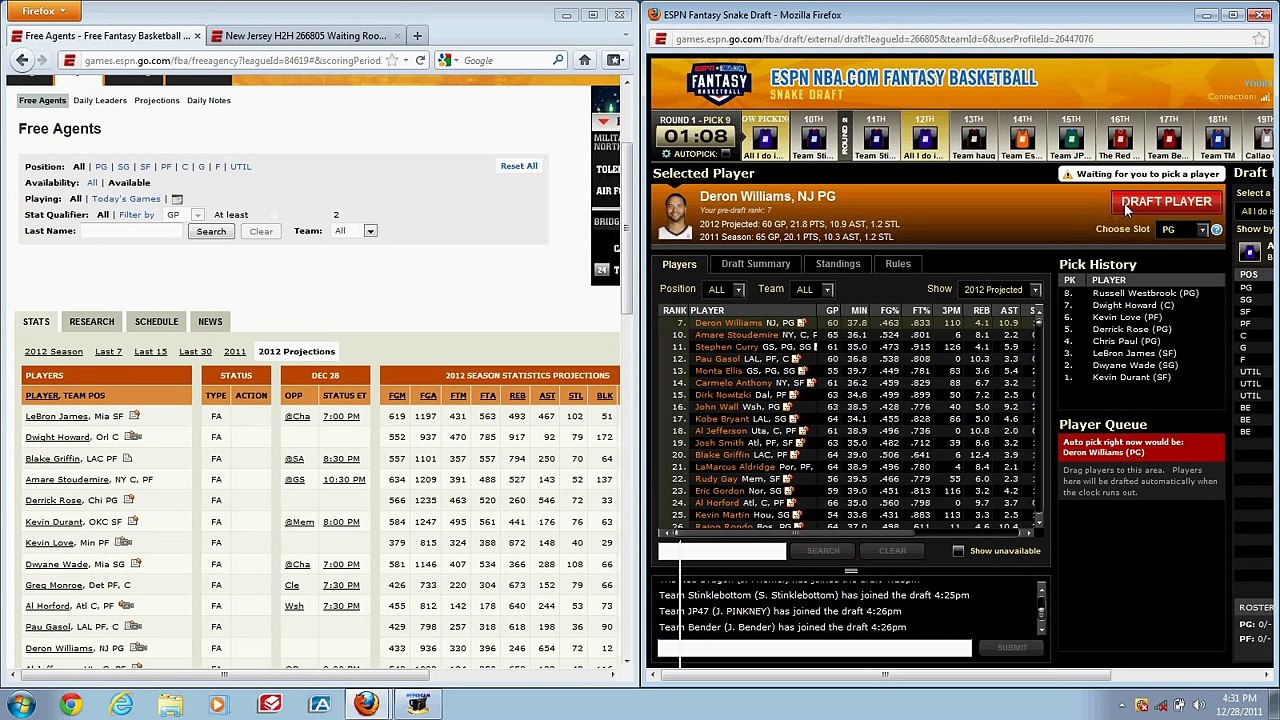Enable the Show unavailable checkbox
Screen dimensions: 1280x720
(x=958, y=551)
